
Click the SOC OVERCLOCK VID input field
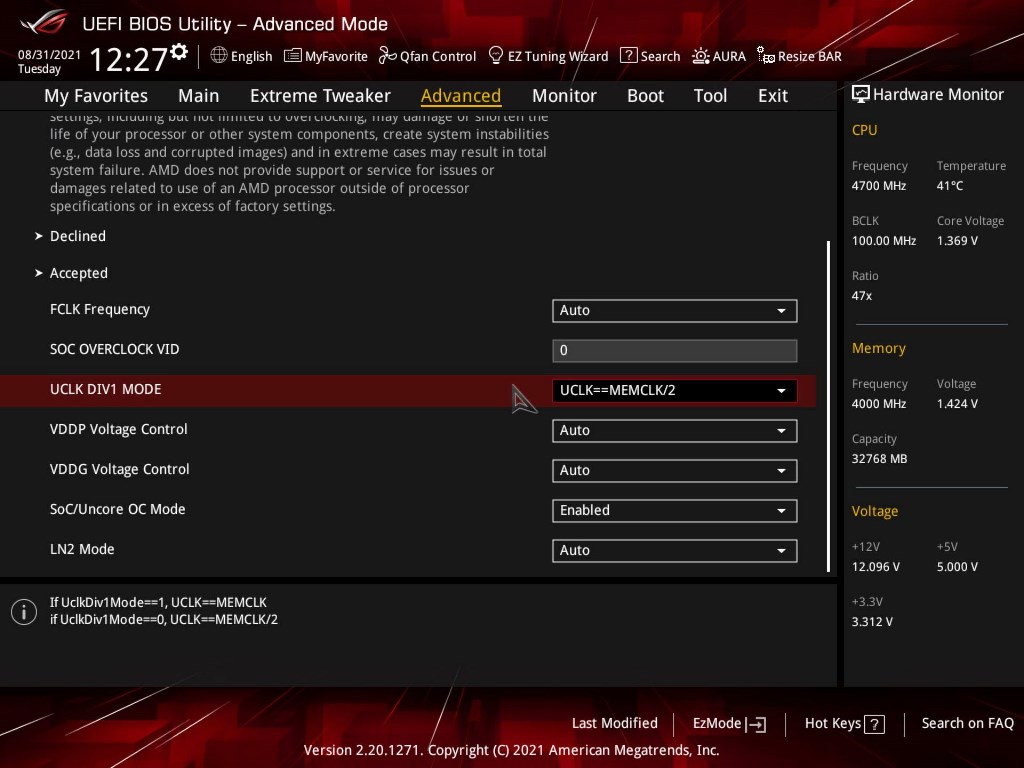675,351
